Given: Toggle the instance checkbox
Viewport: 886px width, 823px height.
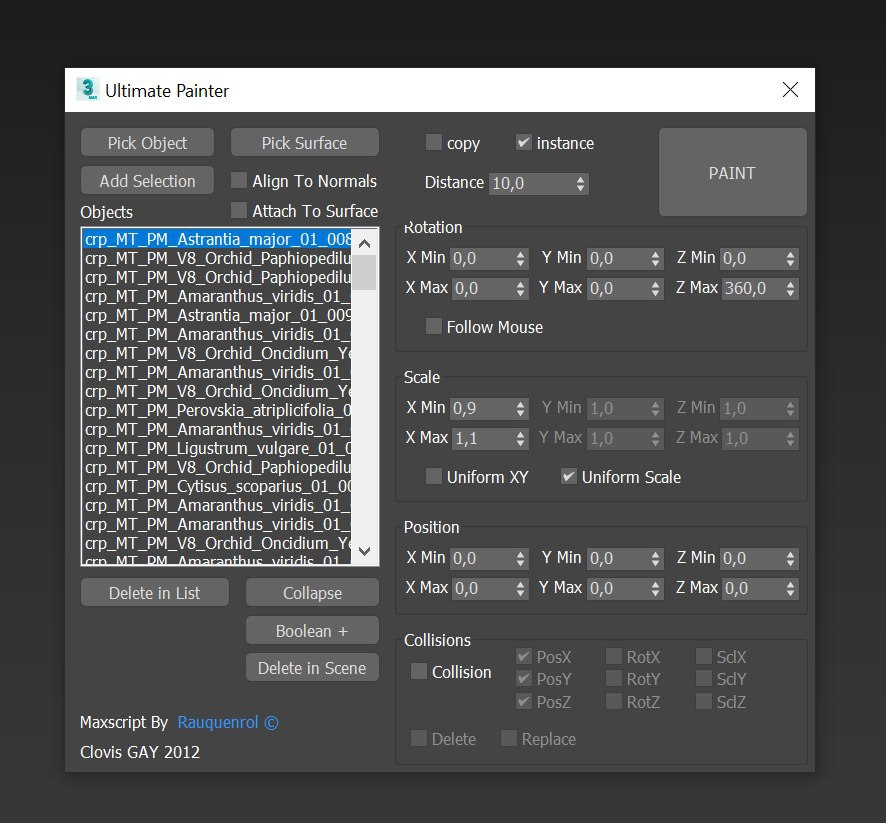Looking at the screenshot, I should pos(523,142).
